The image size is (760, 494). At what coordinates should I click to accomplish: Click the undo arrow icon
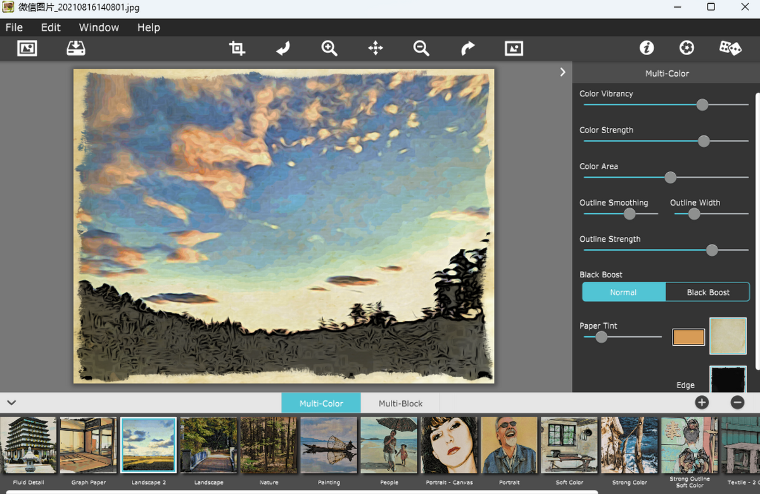pos(283,48)
